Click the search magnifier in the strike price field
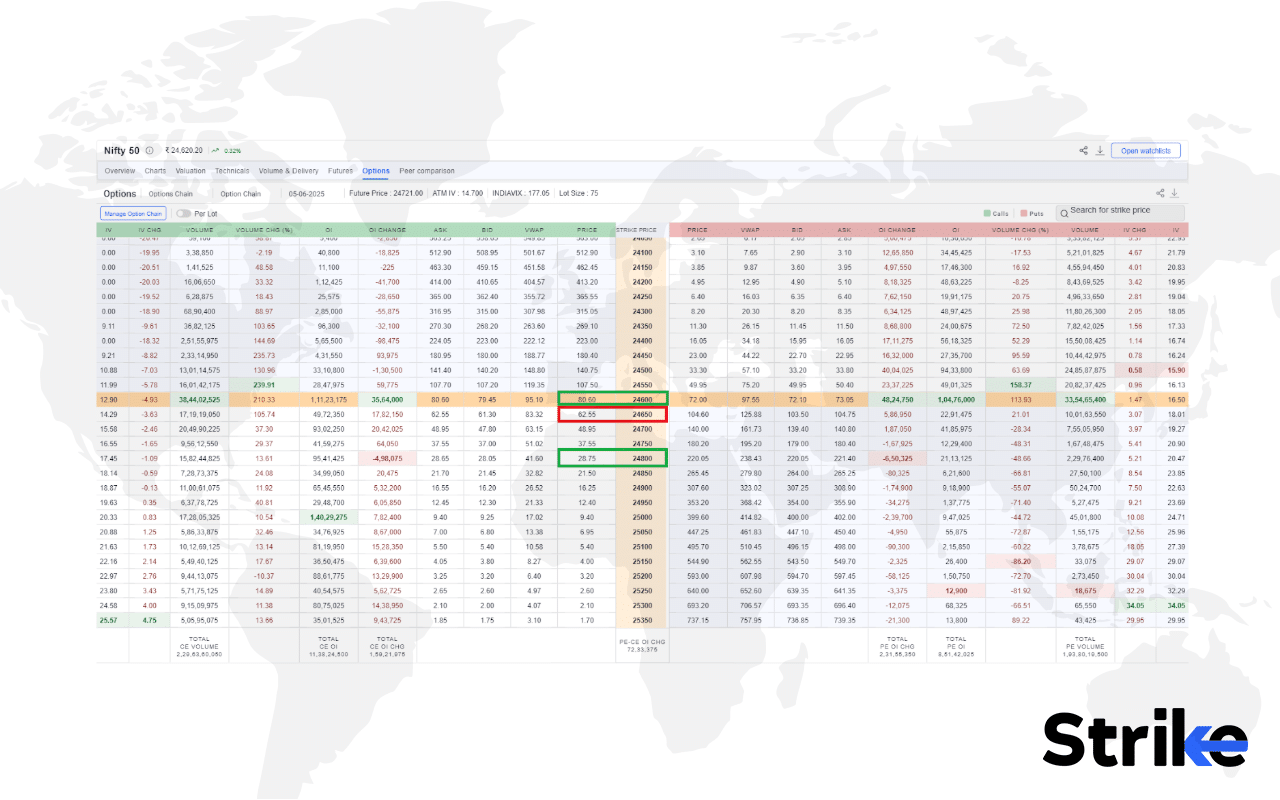The width and height of the screenshot is (1280, 800). point(1064,212)
